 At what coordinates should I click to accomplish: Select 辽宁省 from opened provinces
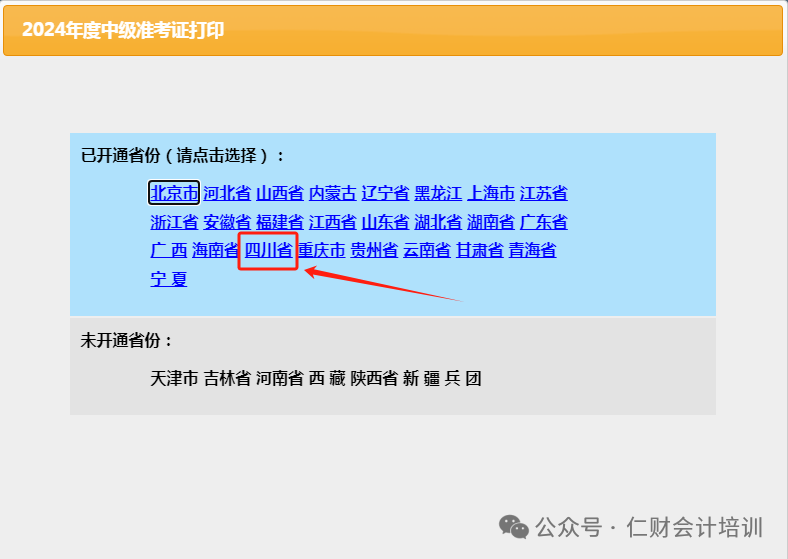pos(385,193)
